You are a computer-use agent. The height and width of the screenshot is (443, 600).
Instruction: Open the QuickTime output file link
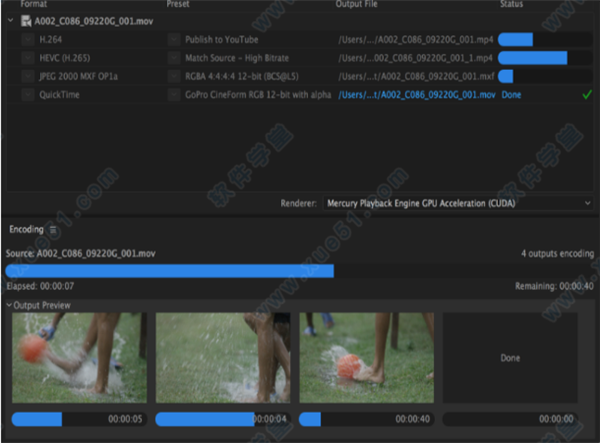[416, 94]
